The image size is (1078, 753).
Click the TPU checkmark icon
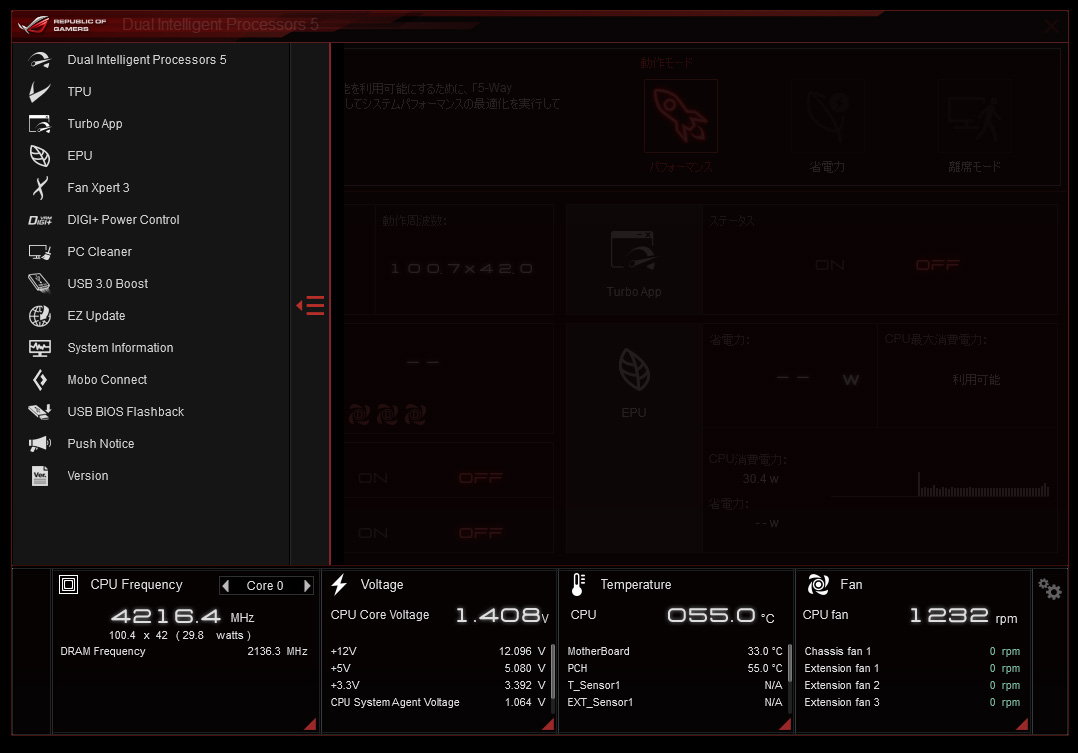40,91
